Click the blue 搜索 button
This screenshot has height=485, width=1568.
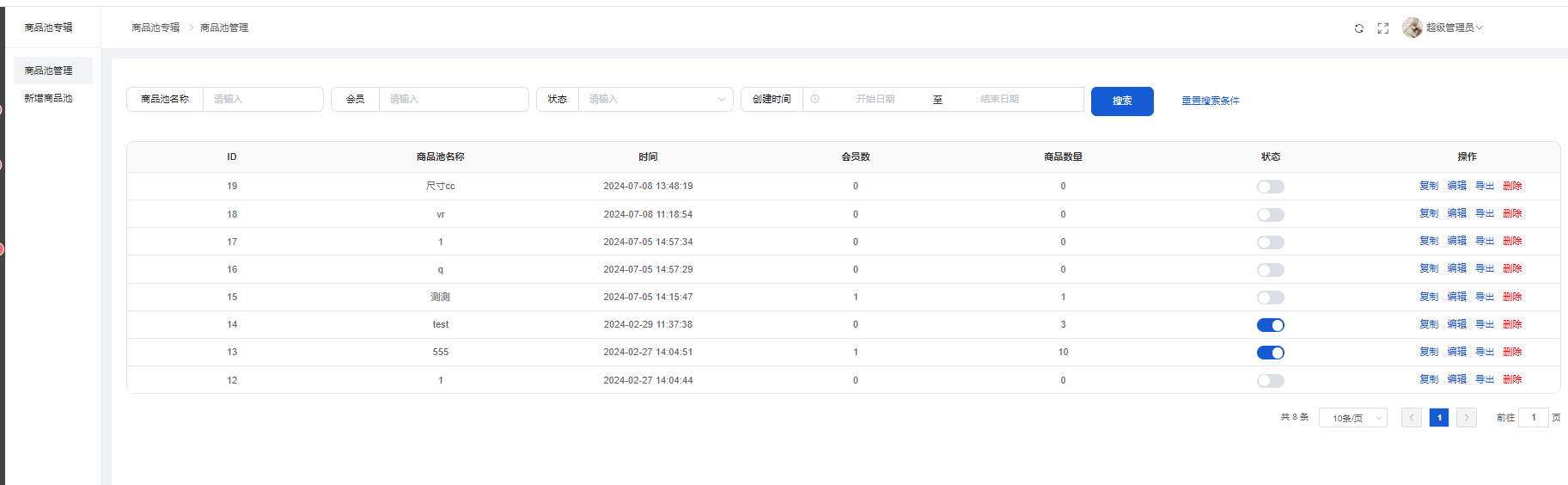pos(1121,101)
